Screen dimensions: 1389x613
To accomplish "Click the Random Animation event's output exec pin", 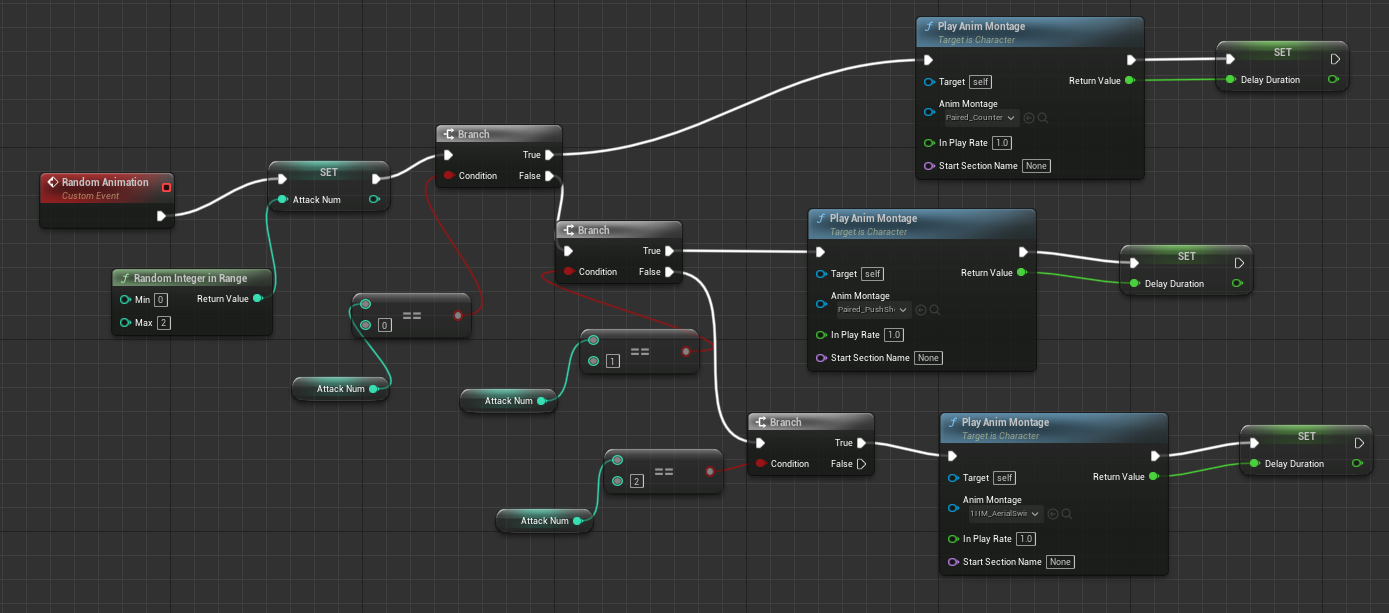I will point(162,215).
